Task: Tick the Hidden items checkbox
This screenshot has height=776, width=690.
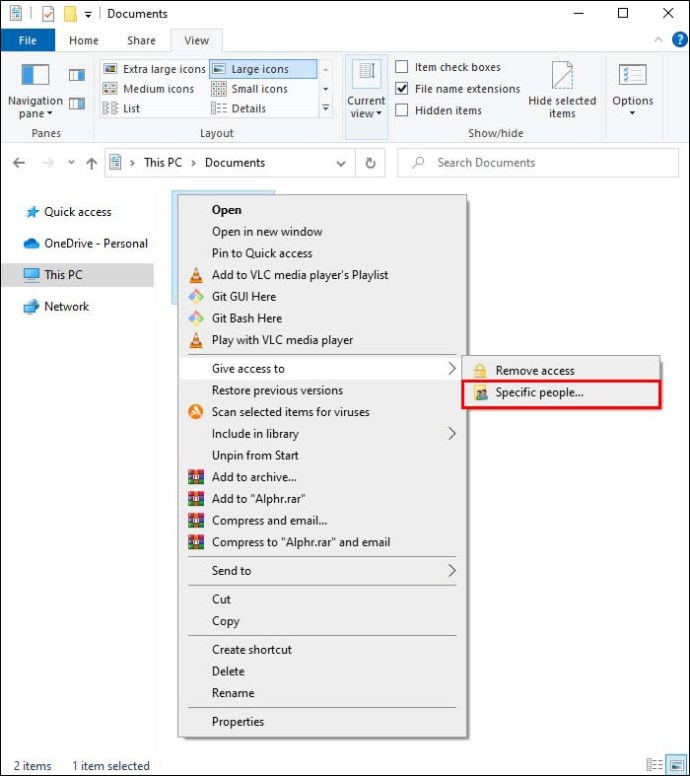Action: [402, 110]
